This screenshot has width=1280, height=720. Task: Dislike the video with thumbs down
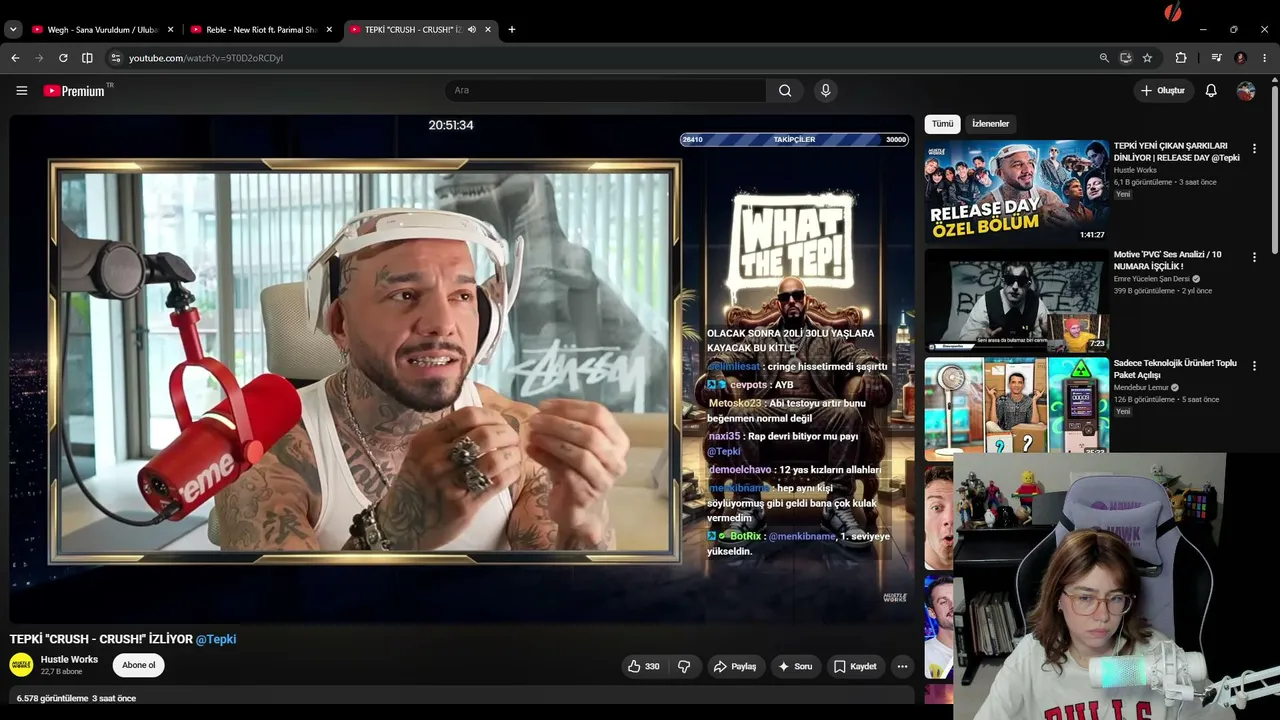684,666
